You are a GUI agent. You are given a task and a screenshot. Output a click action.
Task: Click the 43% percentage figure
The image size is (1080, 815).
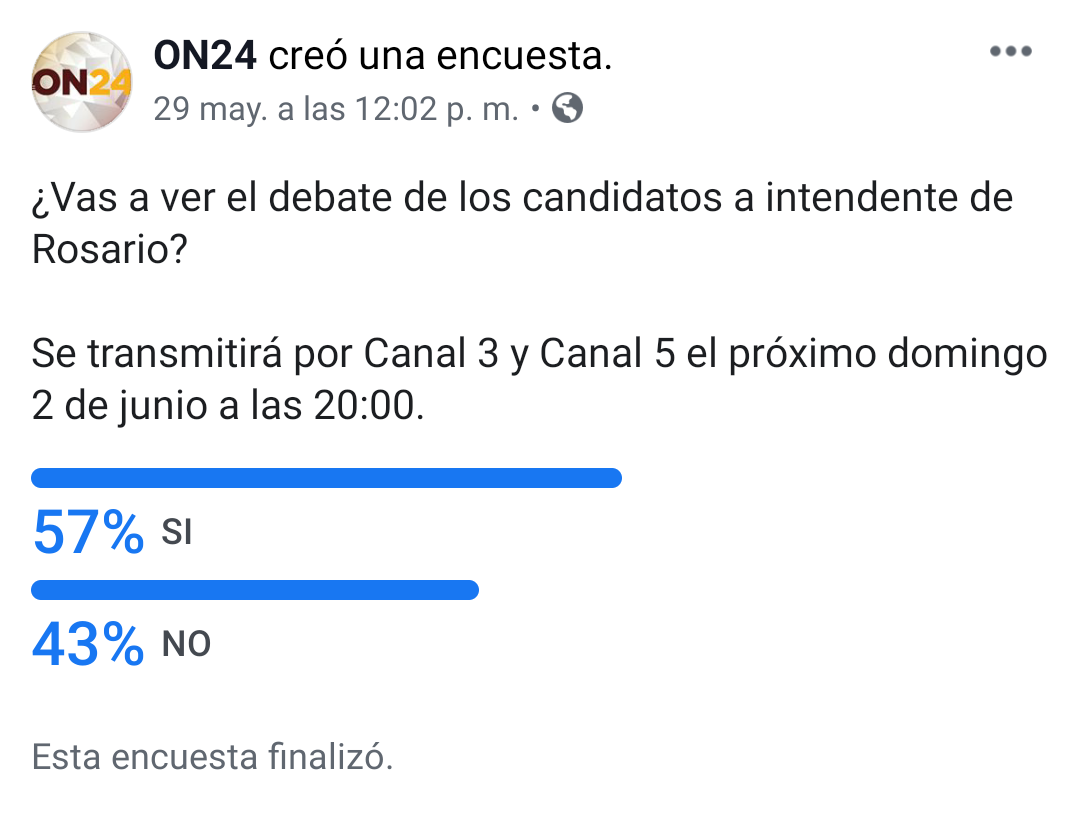point(88,644)
